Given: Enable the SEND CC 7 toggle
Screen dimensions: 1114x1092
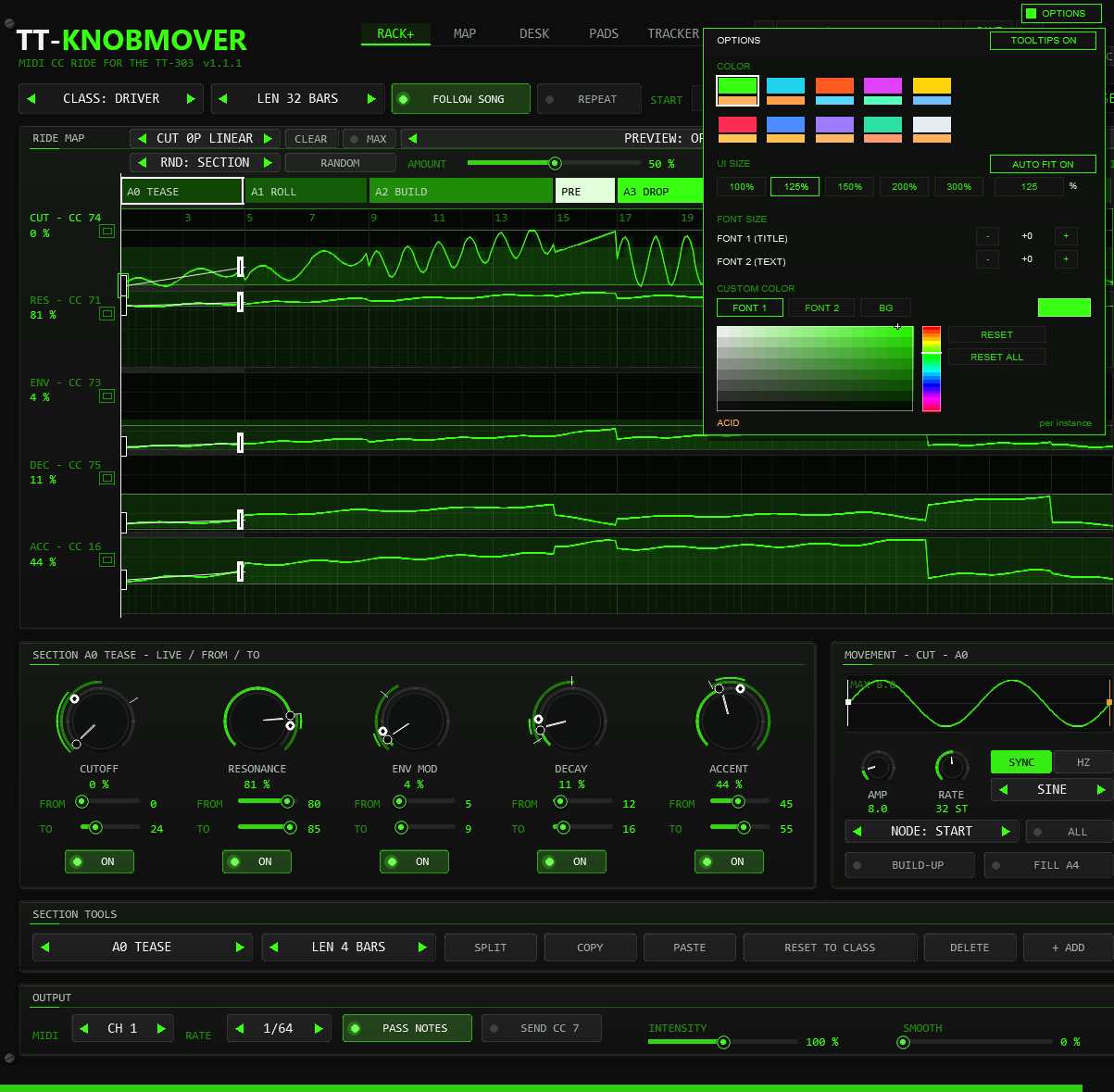Looking at the screenshot, I should 542,1028.
